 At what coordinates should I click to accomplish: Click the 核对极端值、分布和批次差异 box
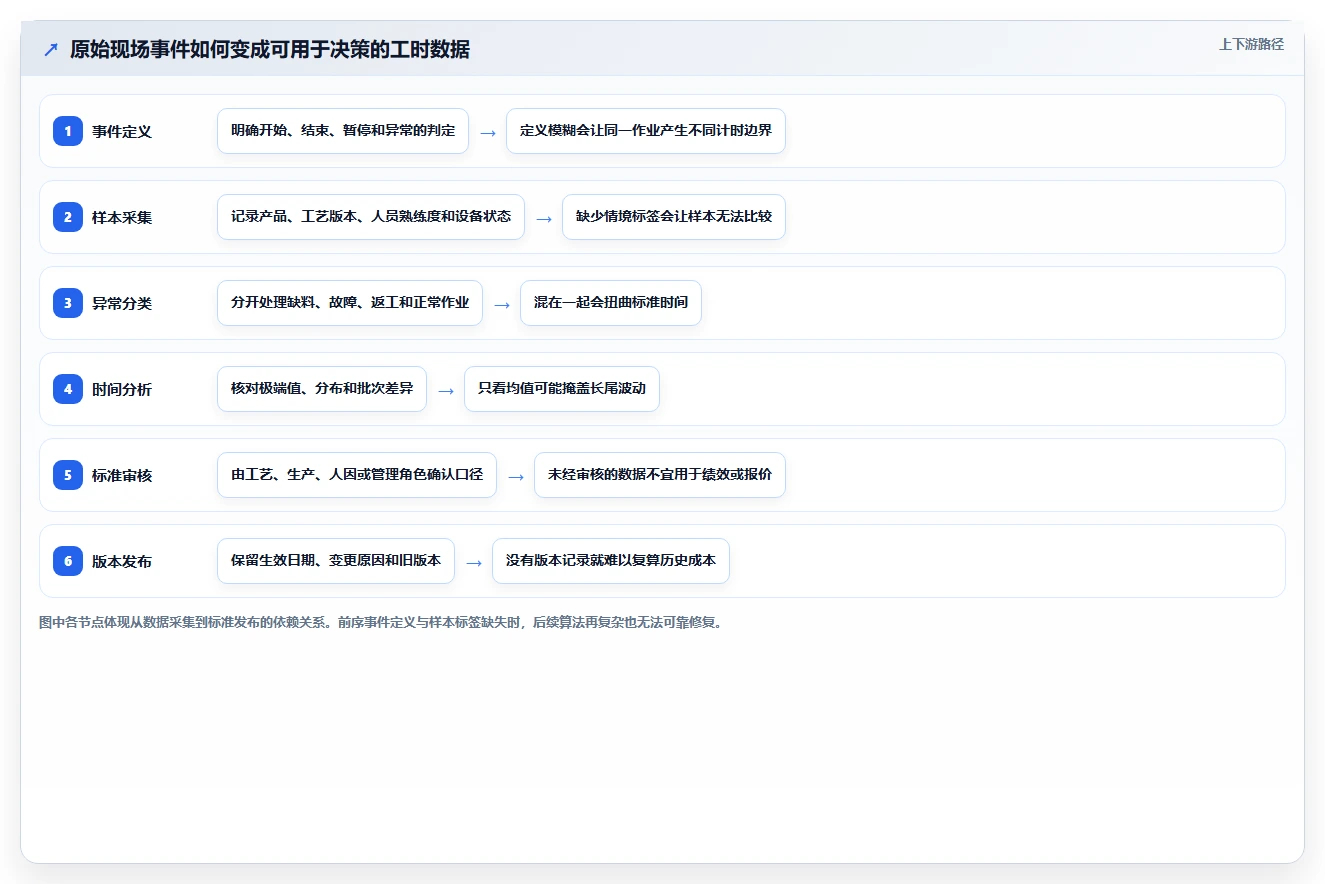click(x=322, y=389)
